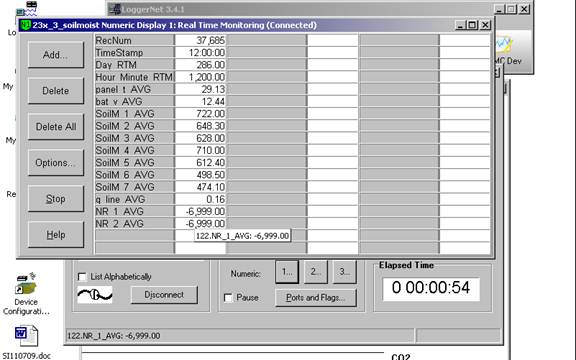The width and height of the screenshot is (576, 360).
Task: Click the Delete button
Action: [56, 91]
